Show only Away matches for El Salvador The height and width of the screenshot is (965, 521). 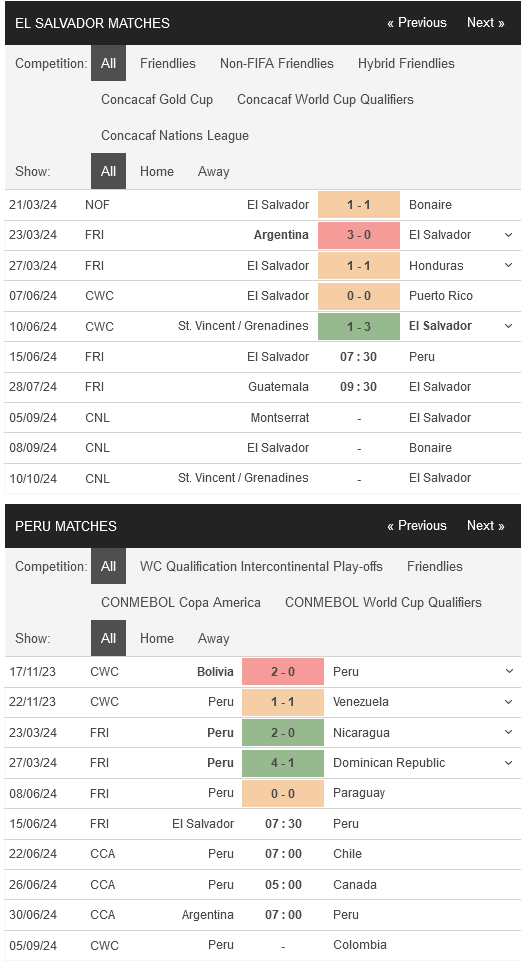(213, 172)
